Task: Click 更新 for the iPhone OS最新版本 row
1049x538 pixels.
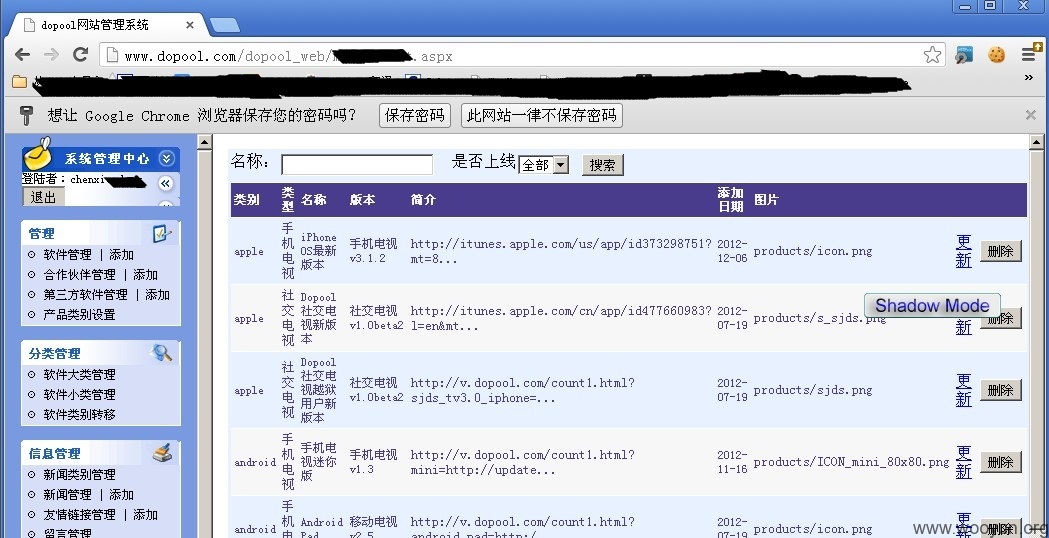Action: pos(963,251)
